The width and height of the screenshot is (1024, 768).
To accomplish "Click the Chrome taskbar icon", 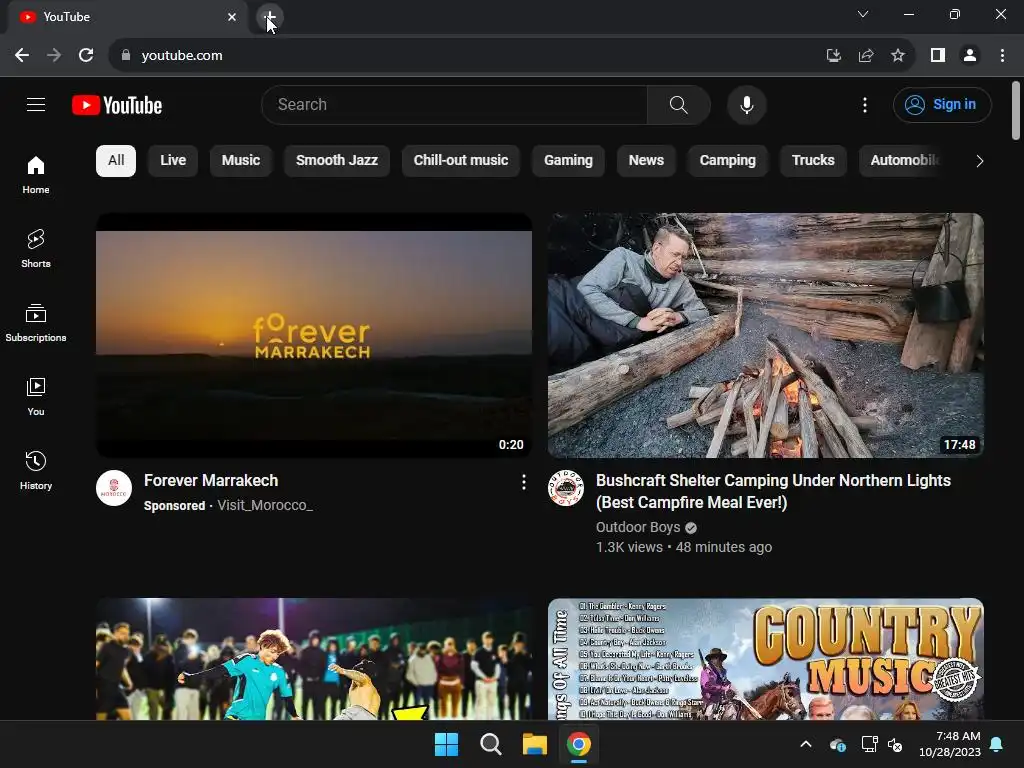I will click(x=579, y=744).
